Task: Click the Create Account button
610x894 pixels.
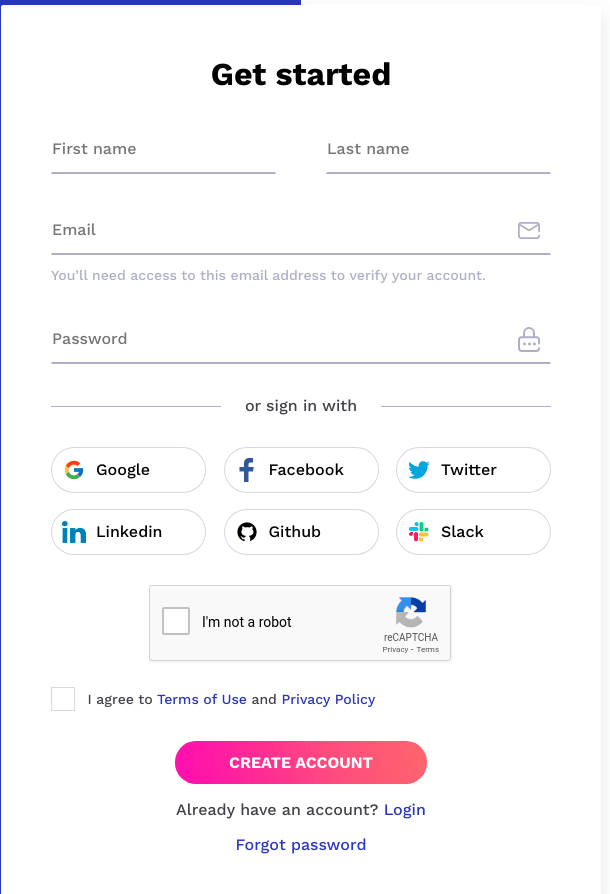Action: pos(301,763)
